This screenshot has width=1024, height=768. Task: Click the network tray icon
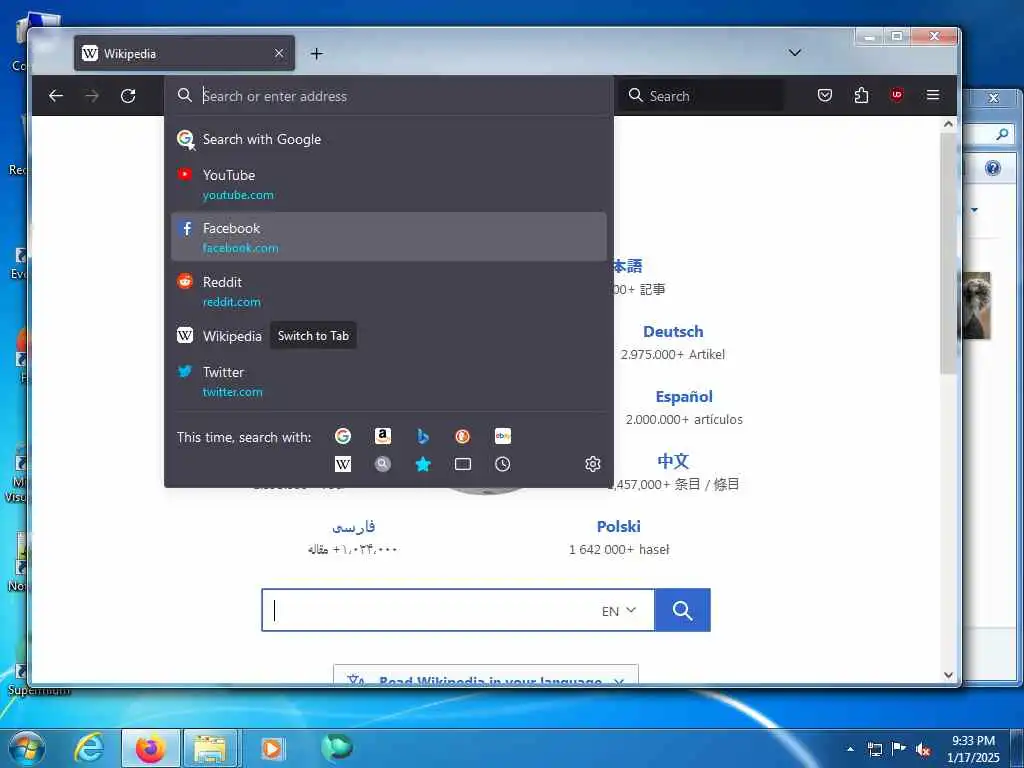pos(875,749)
